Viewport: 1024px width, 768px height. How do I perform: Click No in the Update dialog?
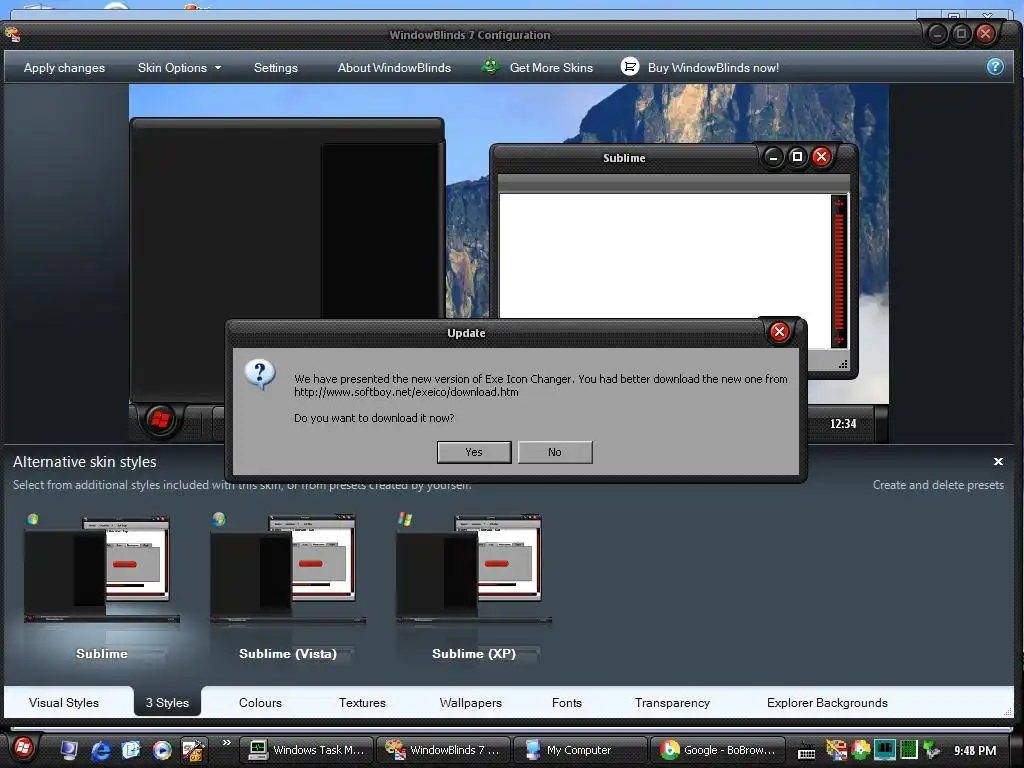554,452
